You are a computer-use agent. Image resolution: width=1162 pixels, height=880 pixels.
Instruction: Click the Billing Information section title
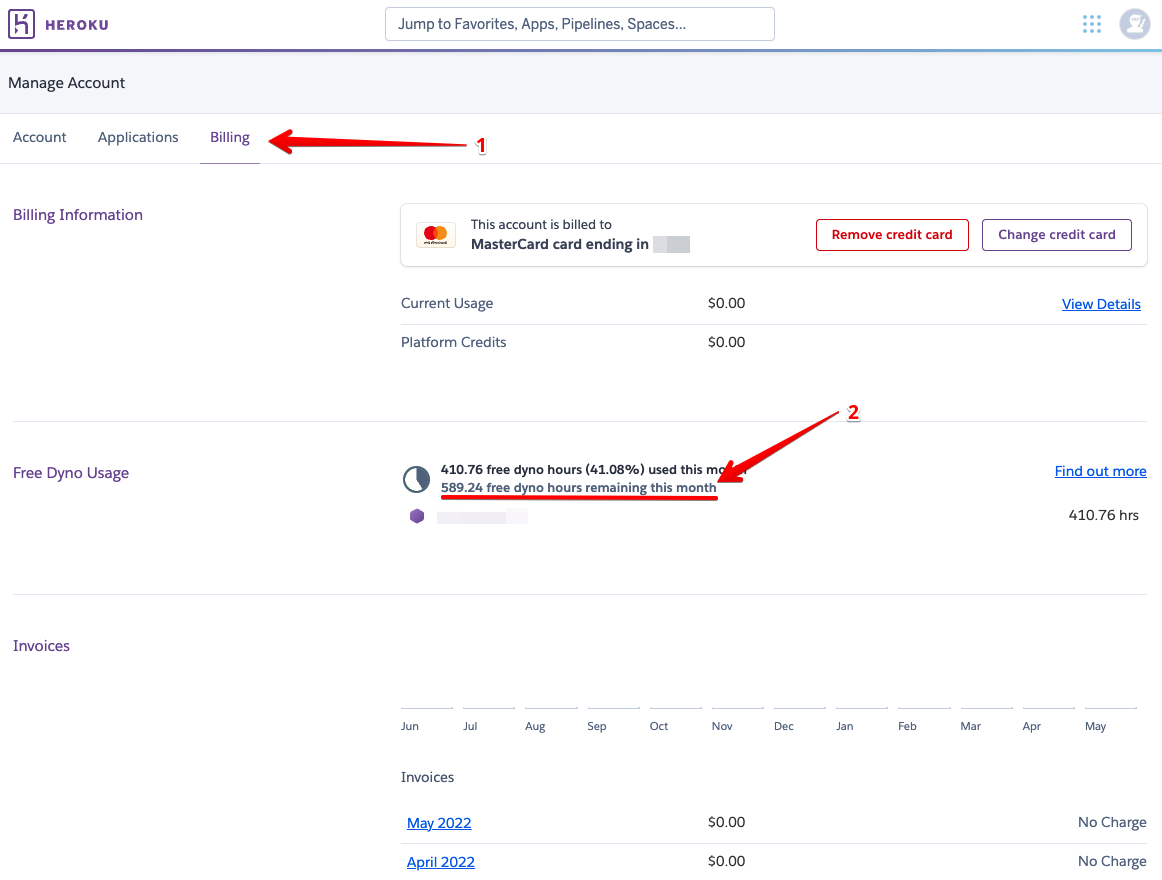tap(78, 215)
